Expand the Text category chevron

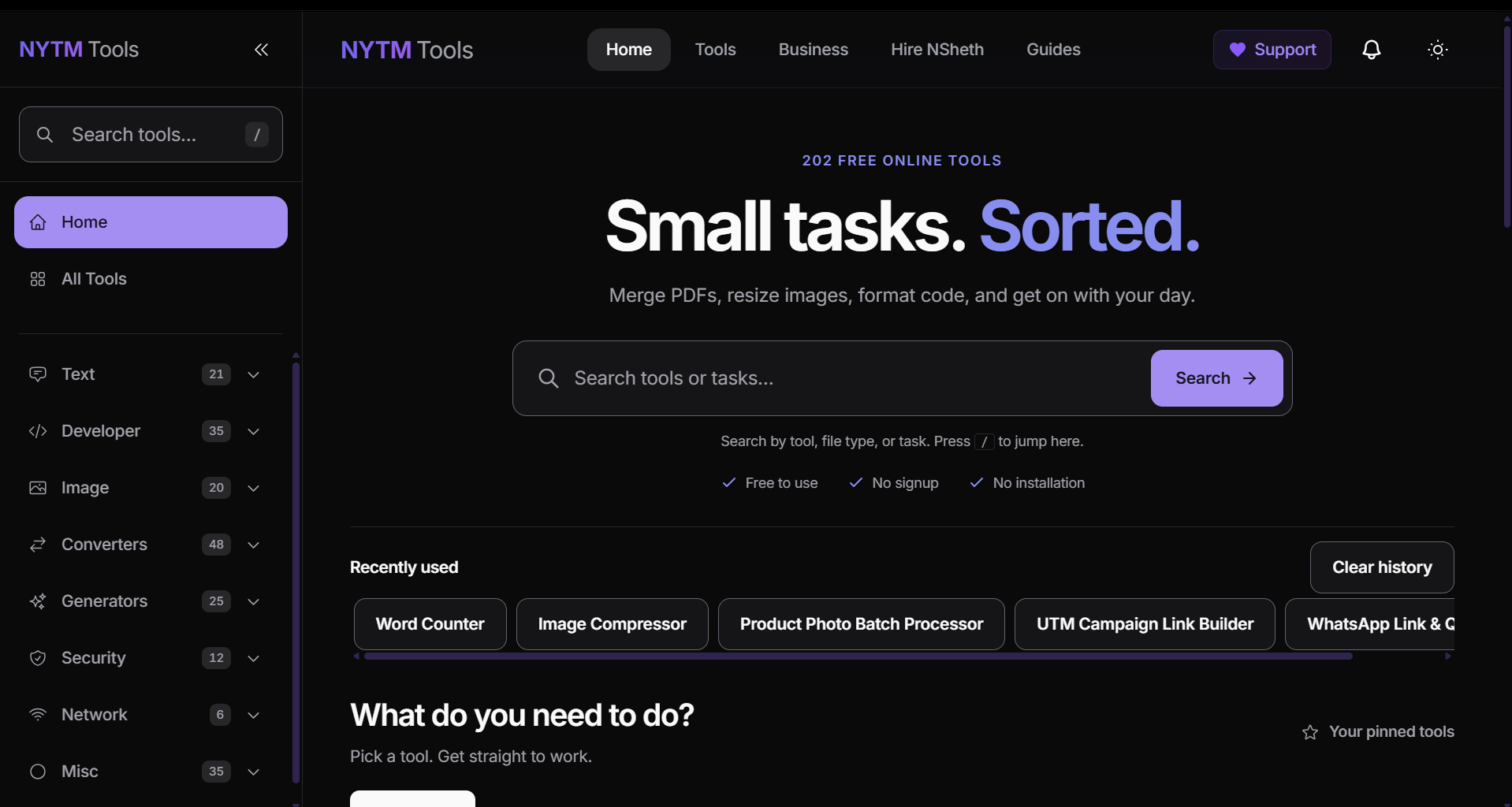click(x=254, y=374)
